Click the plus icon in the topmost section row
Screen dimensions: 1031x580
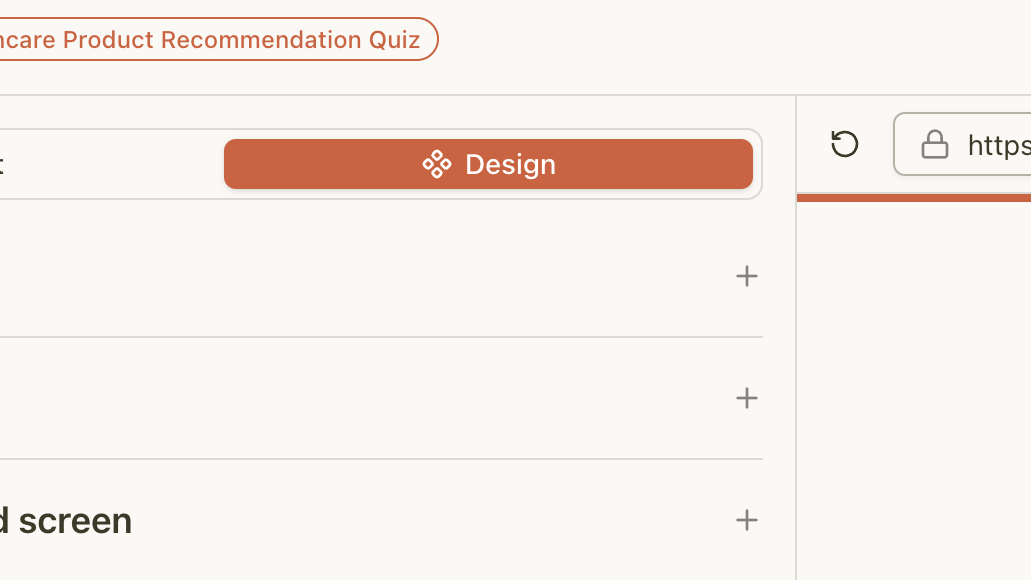point(746,276)
